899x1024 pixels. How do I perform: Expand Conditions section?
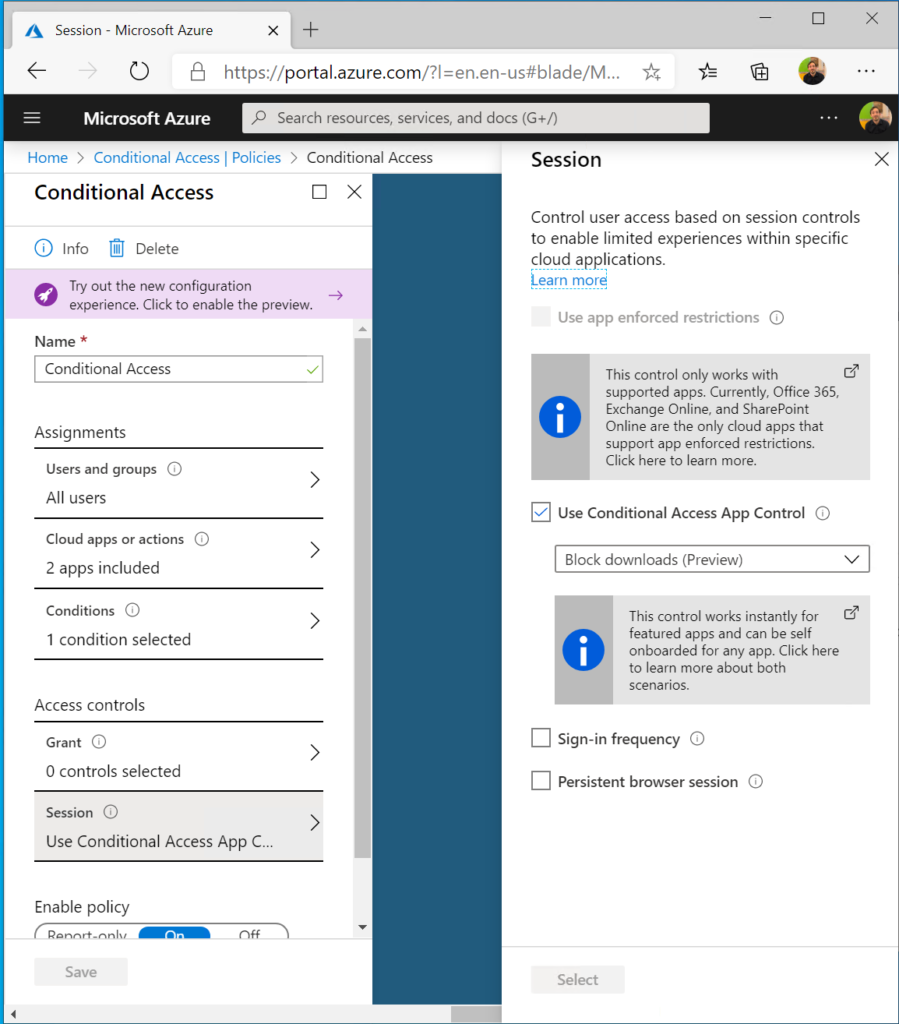point(178,624)
